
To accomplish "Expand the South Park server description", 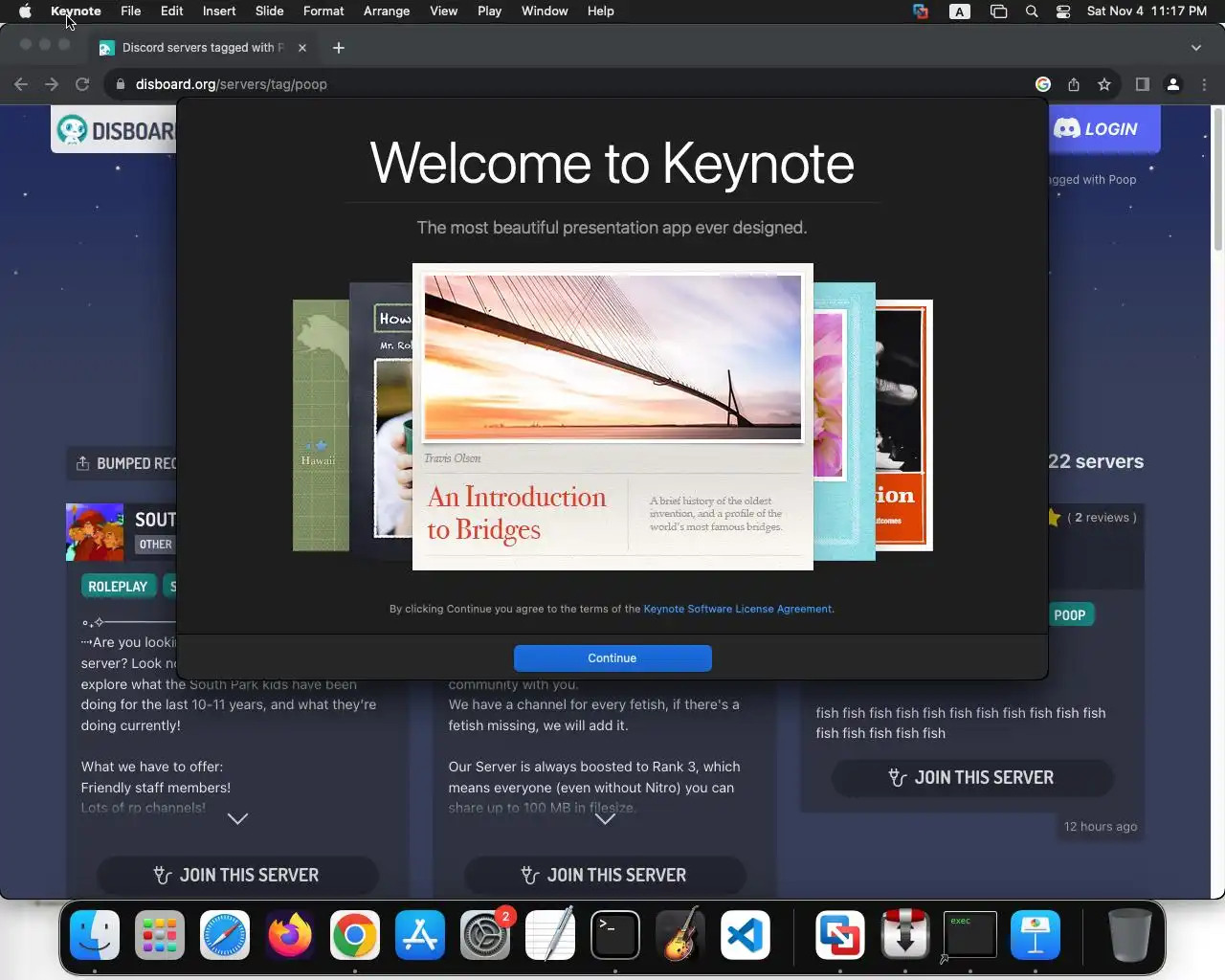I will [237, 818].
